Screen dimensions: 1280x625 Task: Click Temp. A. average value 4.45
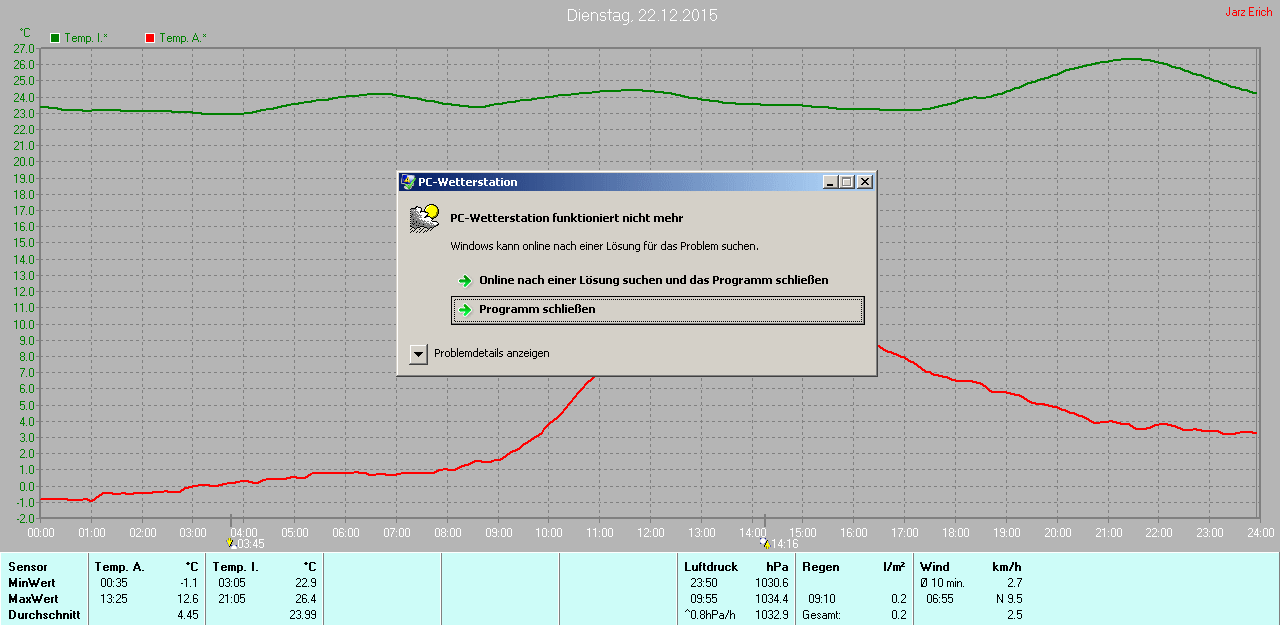click(x=187, y=615)
